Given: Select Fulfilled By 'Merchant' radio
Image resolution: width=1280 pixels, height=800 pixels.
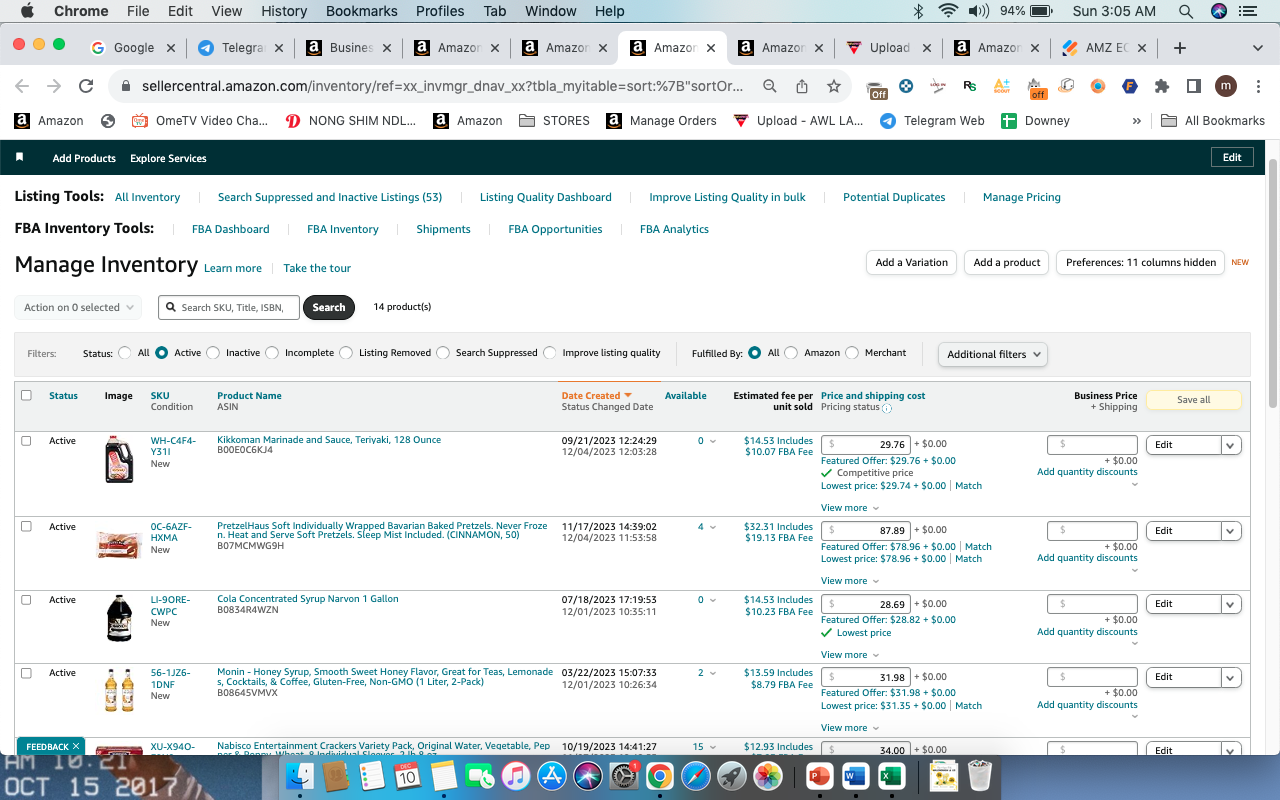Looking at the screenshot, I should pos(852,353).
